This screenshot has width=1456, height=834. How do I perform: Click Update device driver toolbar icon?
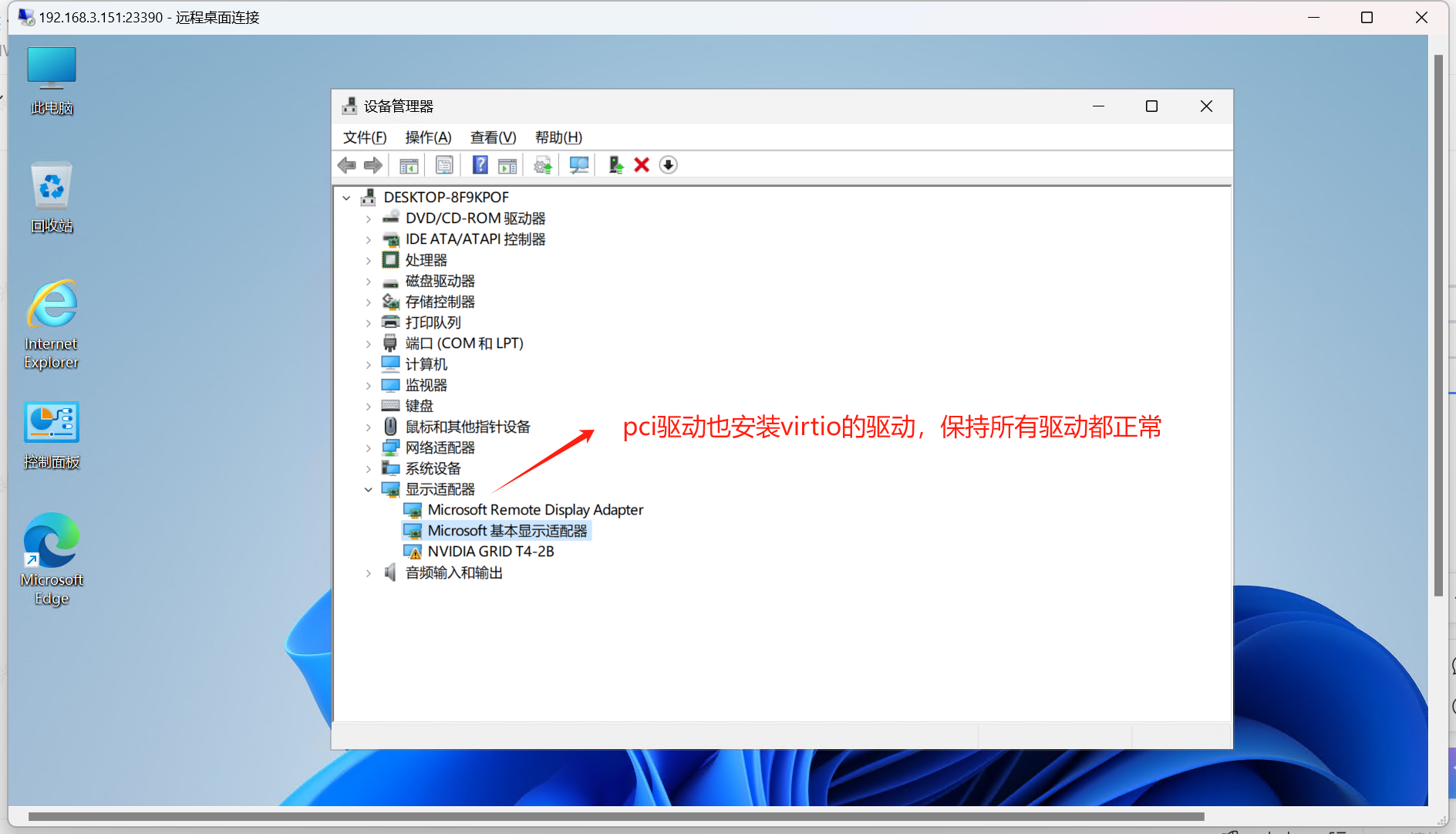click(x=543, y=165)
